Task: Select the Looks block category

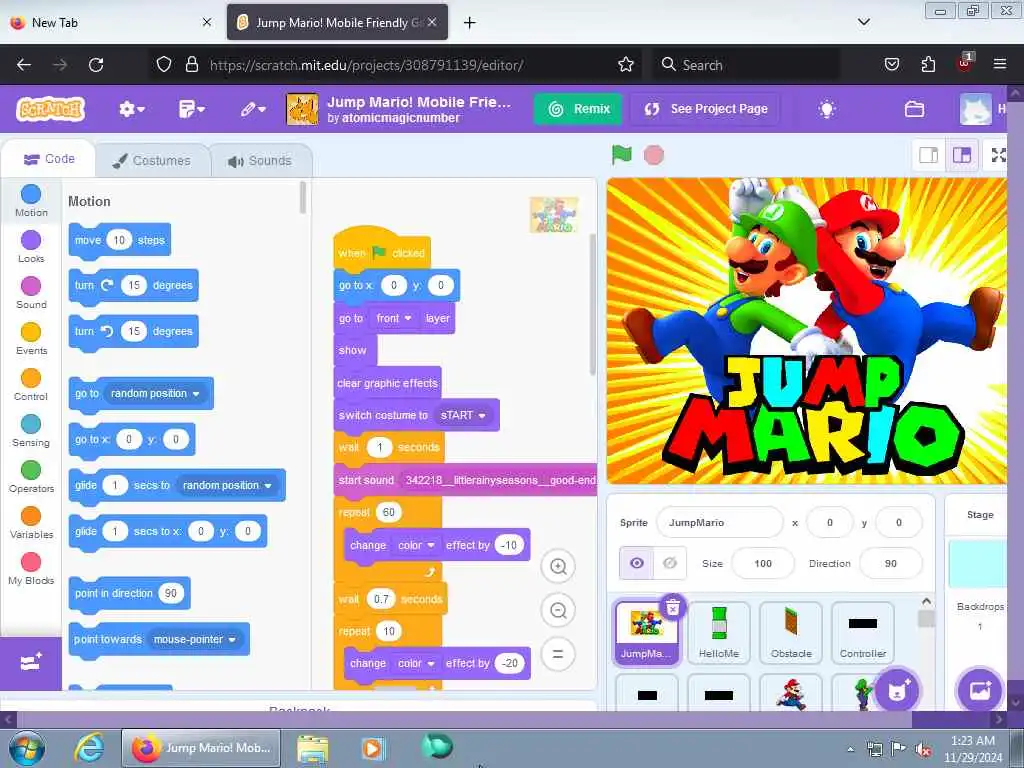Action: point(31,247)
